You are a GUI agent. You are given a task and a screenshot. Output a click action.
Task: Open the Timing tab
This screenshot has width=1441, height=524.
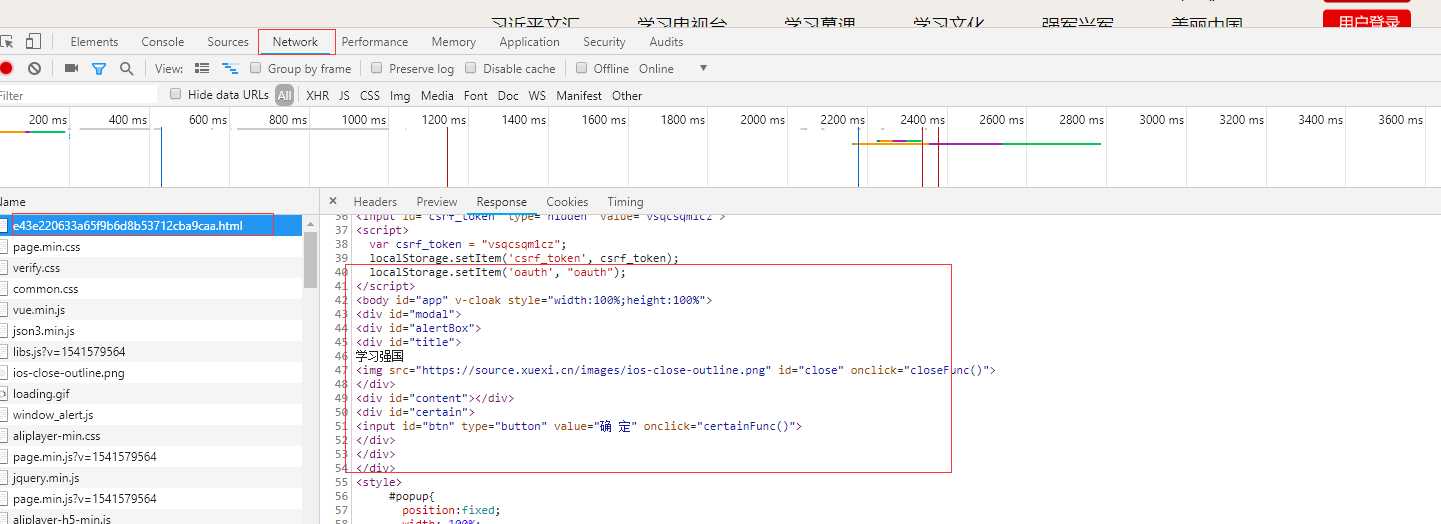click(625, 202)
